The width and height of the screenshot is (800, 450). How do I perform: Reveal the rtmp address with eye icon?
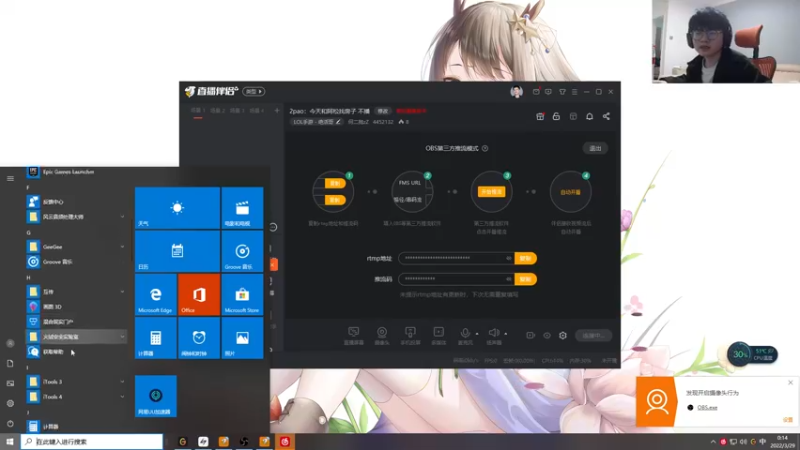509,258
